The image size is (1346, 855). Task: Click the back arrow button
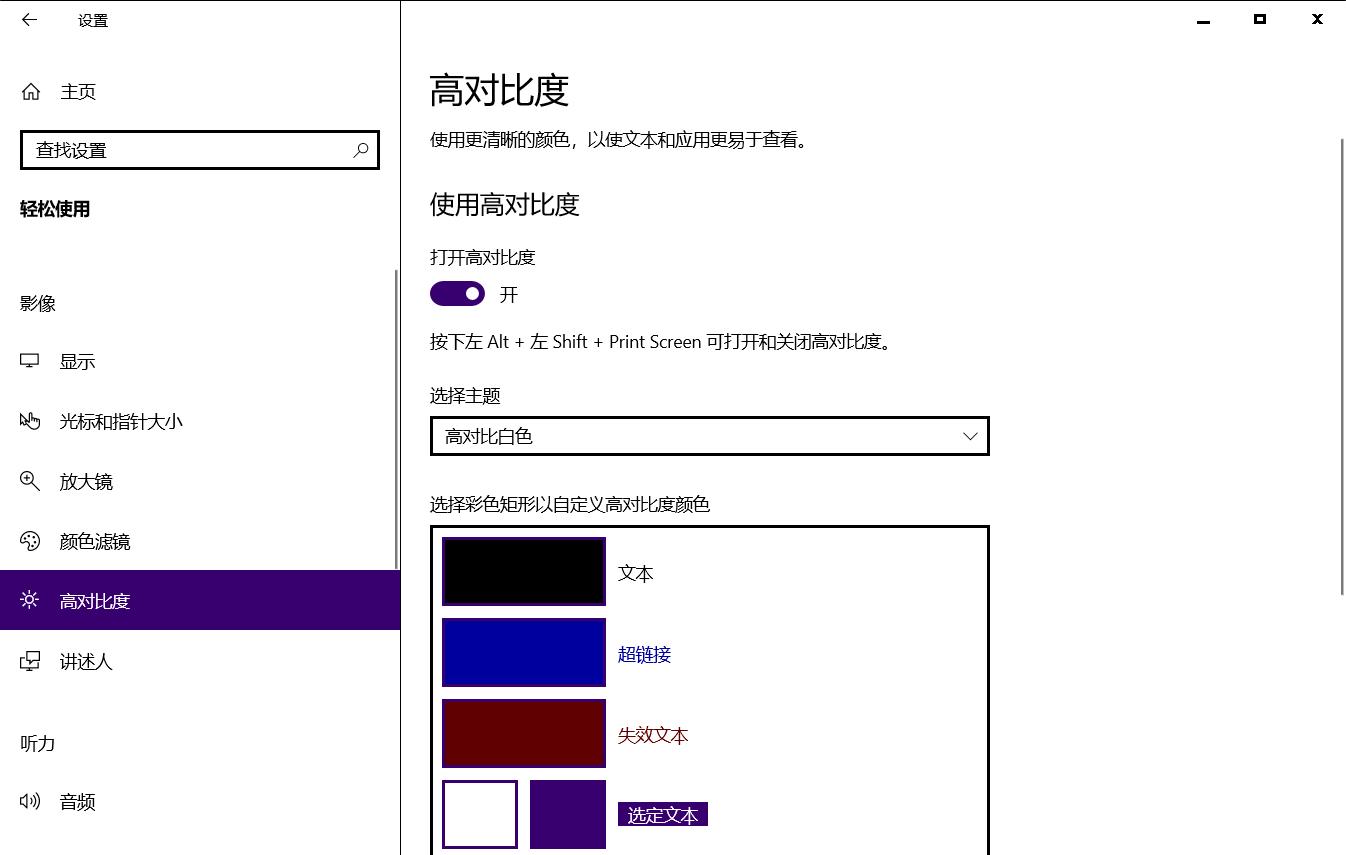(x=28, y=19)
